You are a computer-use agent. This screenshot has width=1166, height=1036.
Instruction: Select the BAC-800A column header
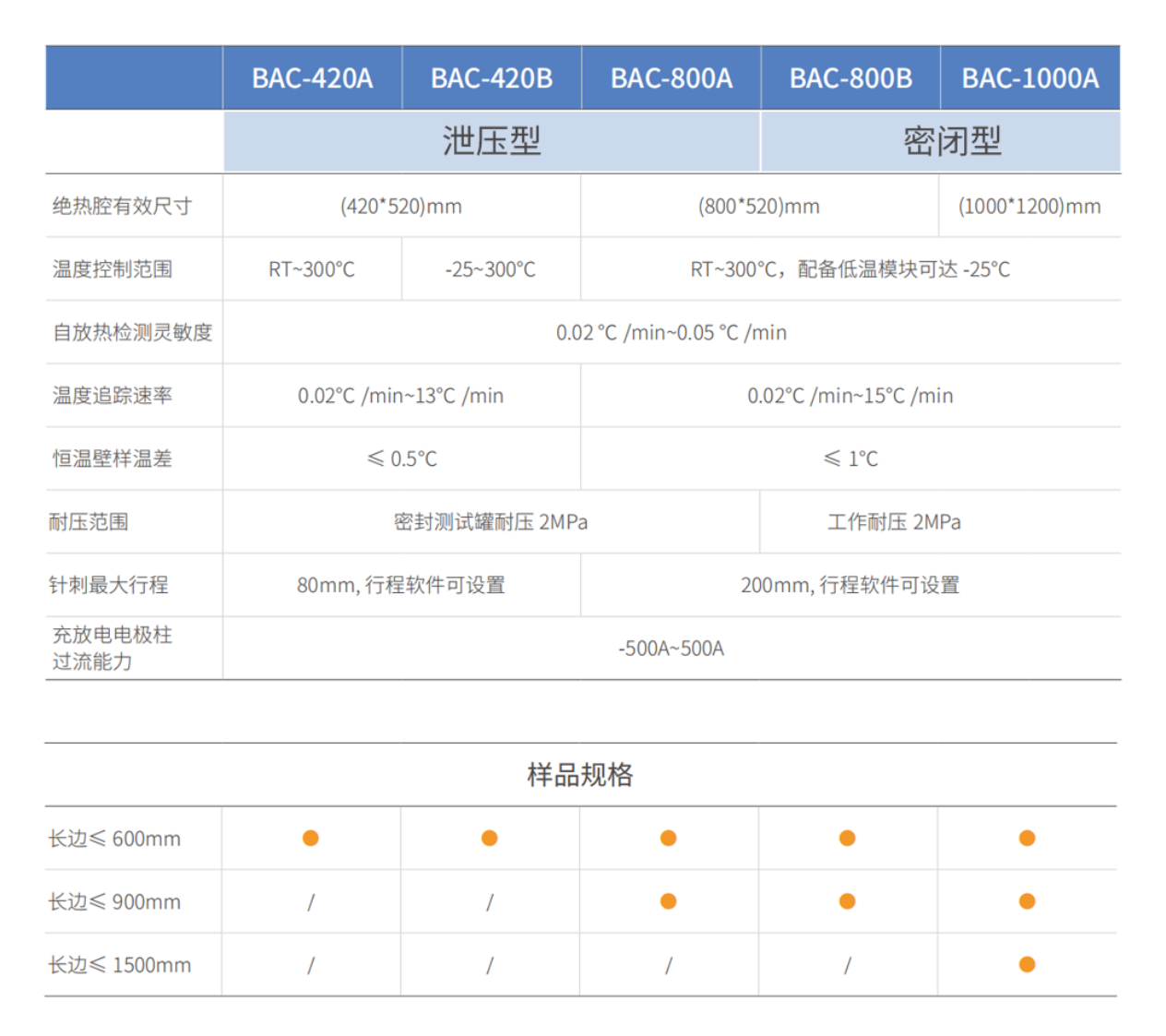point(671,78)
